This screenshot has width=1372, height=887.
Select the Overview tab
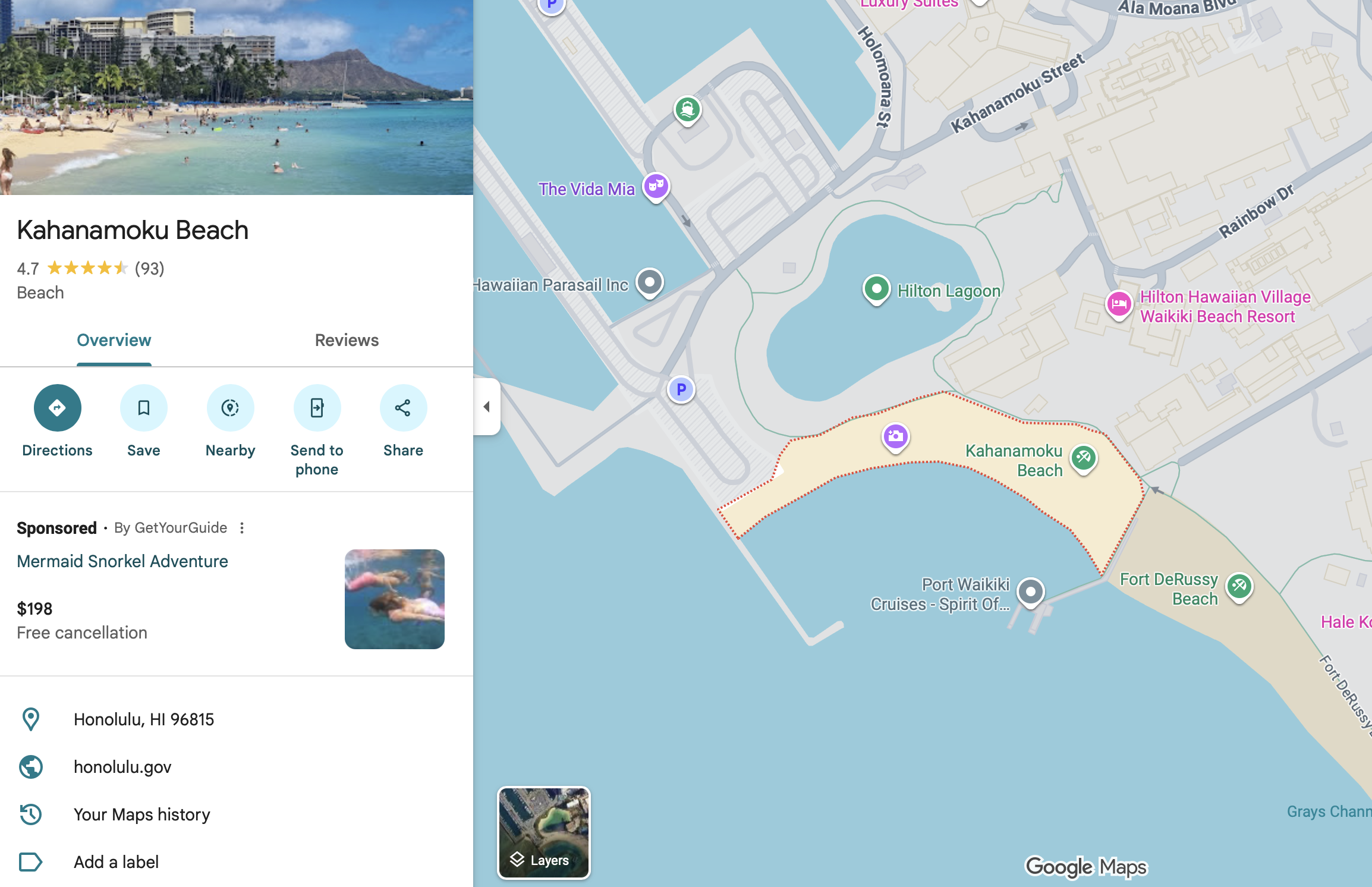114,340
